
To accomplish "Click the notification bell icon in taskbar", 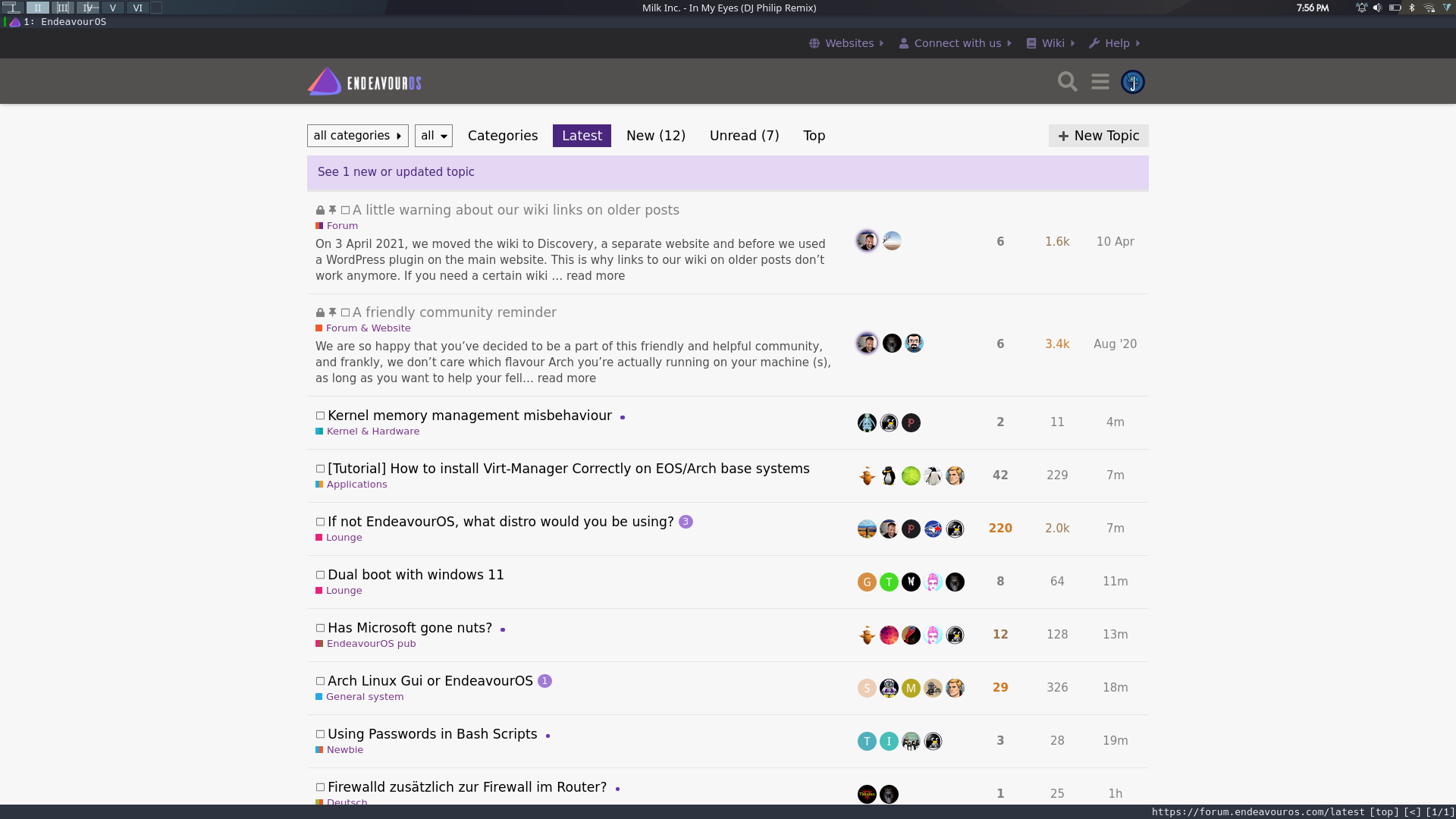I will (x=1362, y=8).
